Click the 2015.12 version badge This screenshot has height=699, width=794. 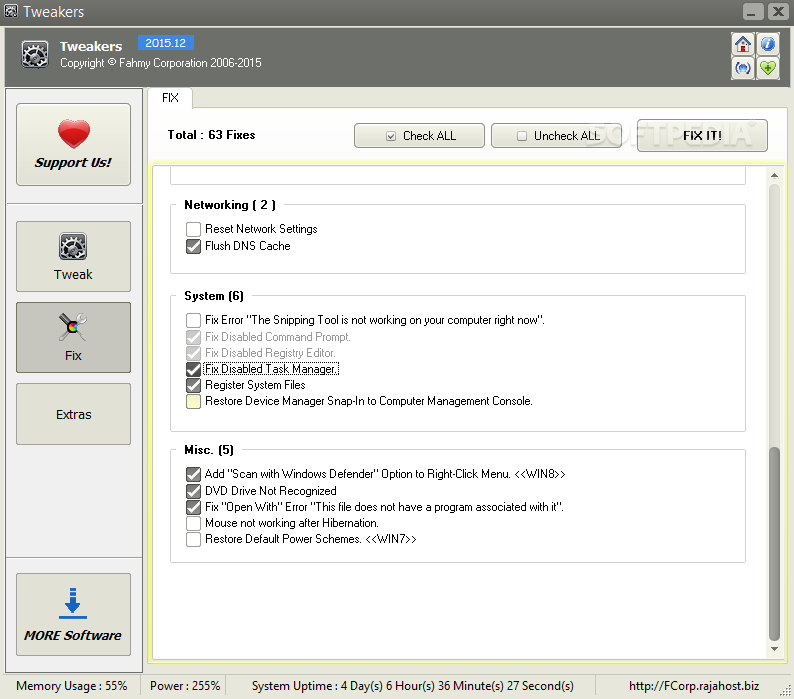click(166, 43)
